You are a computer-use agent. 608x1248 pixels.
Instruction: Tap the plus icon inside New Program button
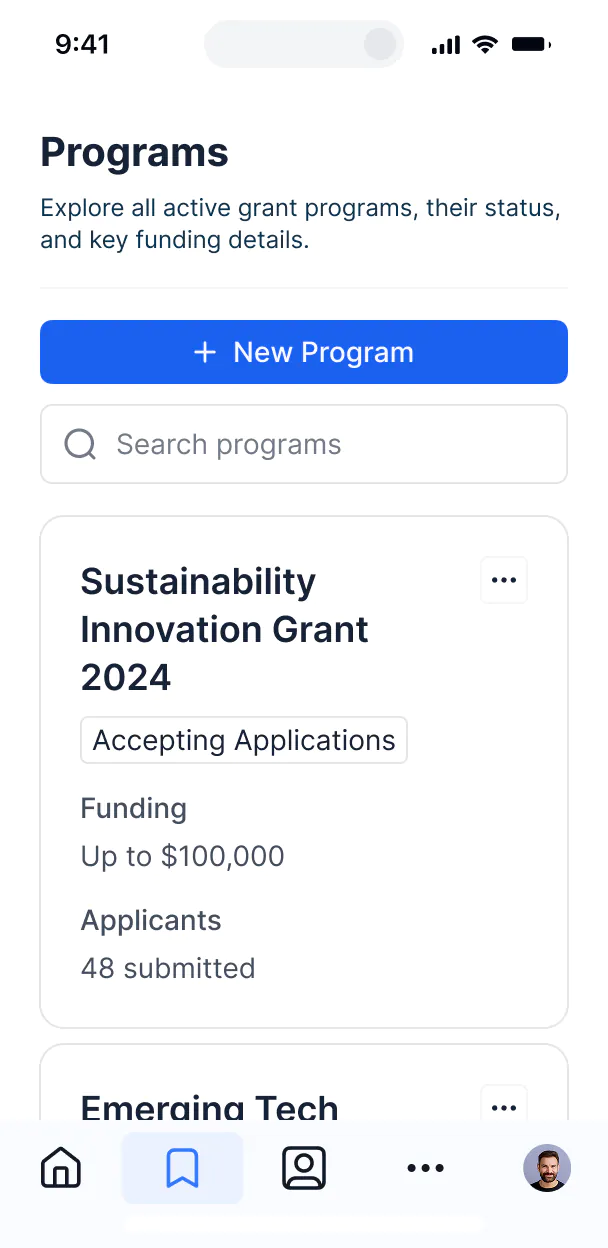204,352
